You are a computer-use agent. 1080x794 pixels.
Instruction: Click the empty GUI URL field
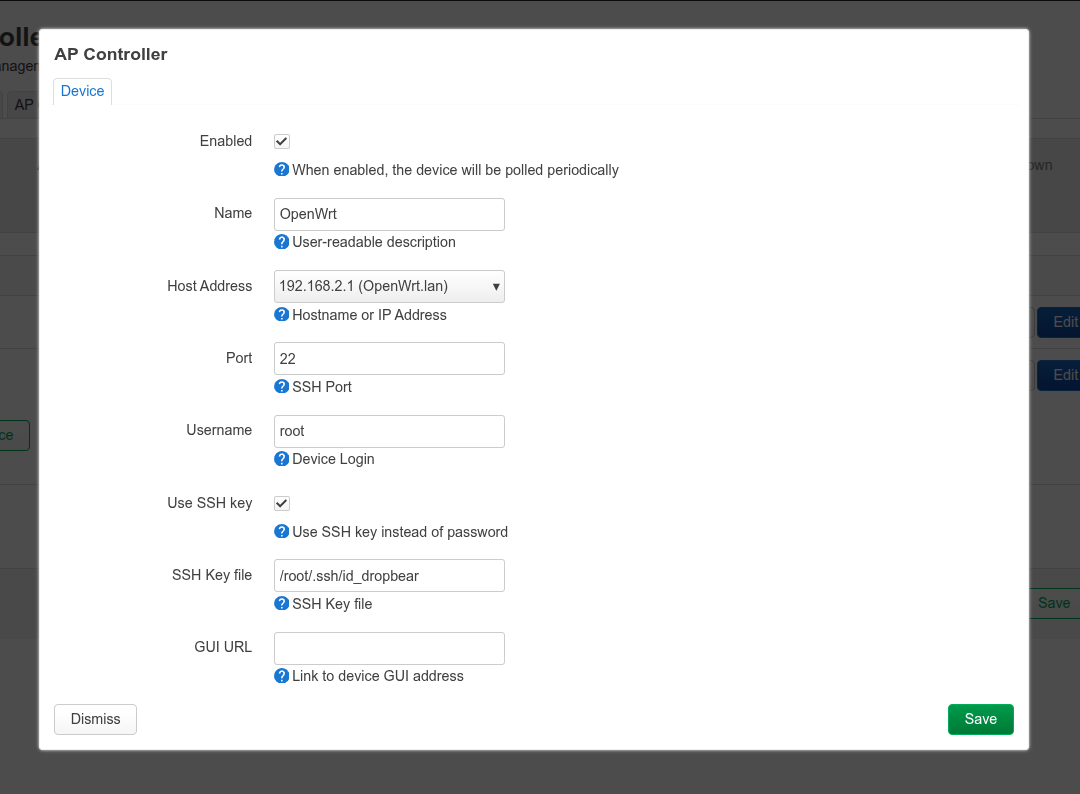click(389, 648)
